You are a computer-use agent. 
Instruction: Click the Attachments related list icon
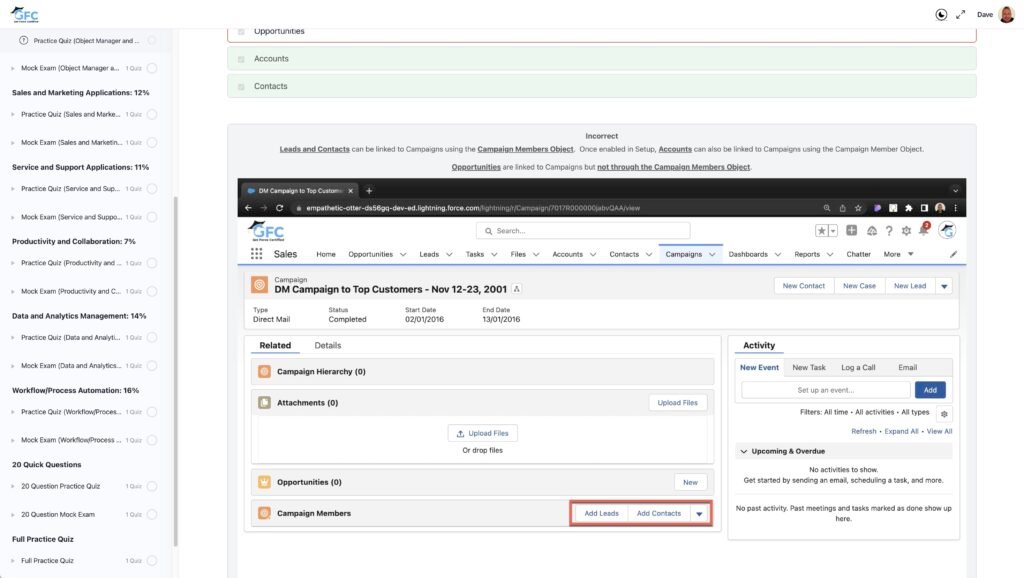pyautogui.click(x=264, y=403)
